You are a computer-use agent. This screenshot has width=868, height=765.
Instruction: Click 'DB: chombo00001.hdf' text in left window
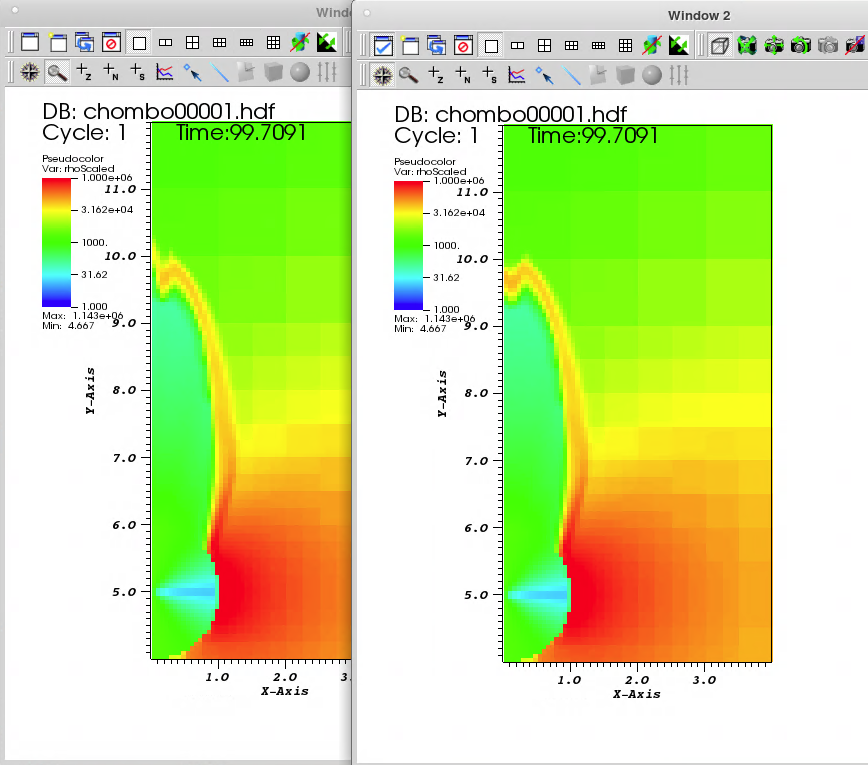click(x=158, y=111)
